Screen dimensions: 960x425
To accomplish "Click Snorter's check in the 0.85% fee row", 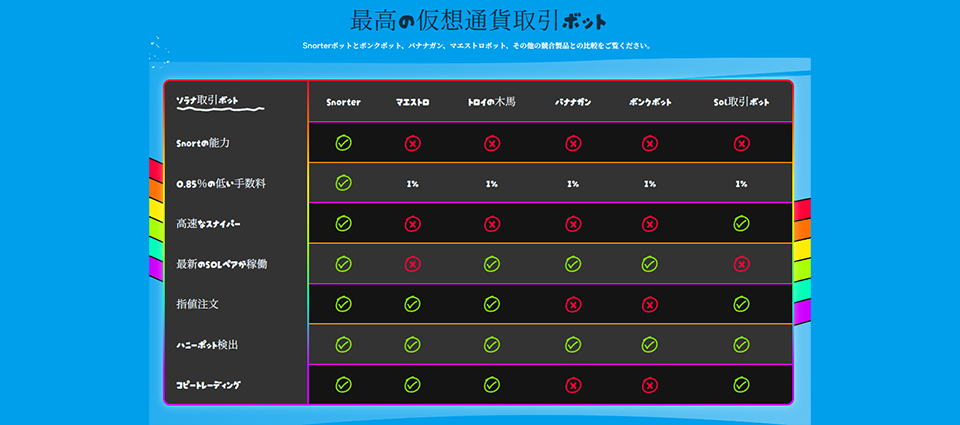I will 343,182.
